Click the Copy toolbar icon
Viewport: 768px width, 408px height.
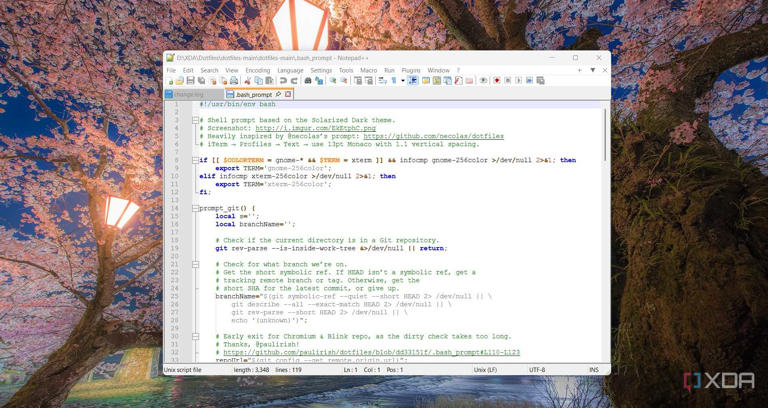pyautogui.click(x=257, y=81)
